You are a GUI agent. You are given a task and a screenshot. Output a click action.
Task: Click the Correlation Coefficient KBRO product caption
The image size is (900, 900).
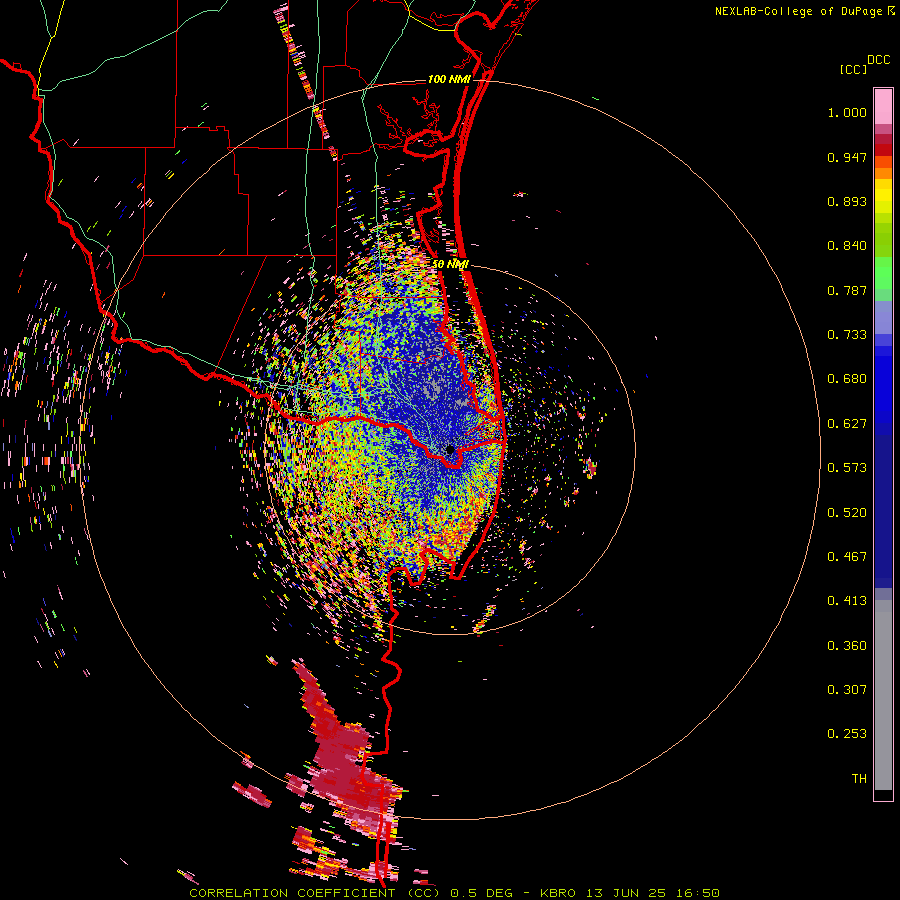[x=455, y=893]
